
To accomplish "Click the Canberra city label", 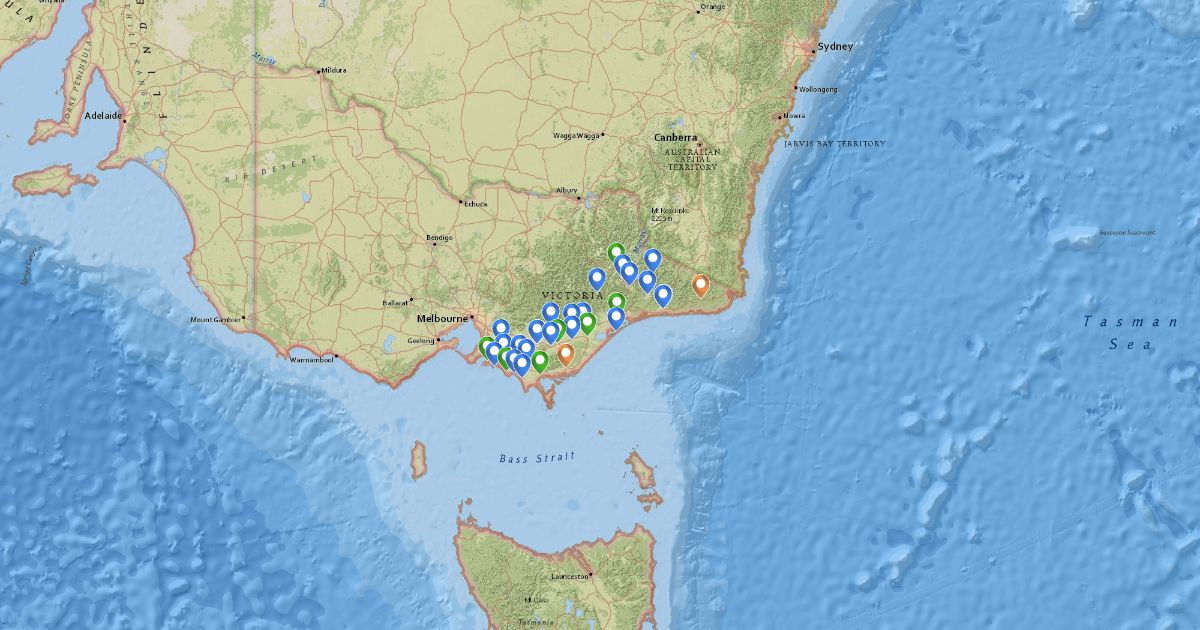I will pyautogui.click(x=674, y=137).
